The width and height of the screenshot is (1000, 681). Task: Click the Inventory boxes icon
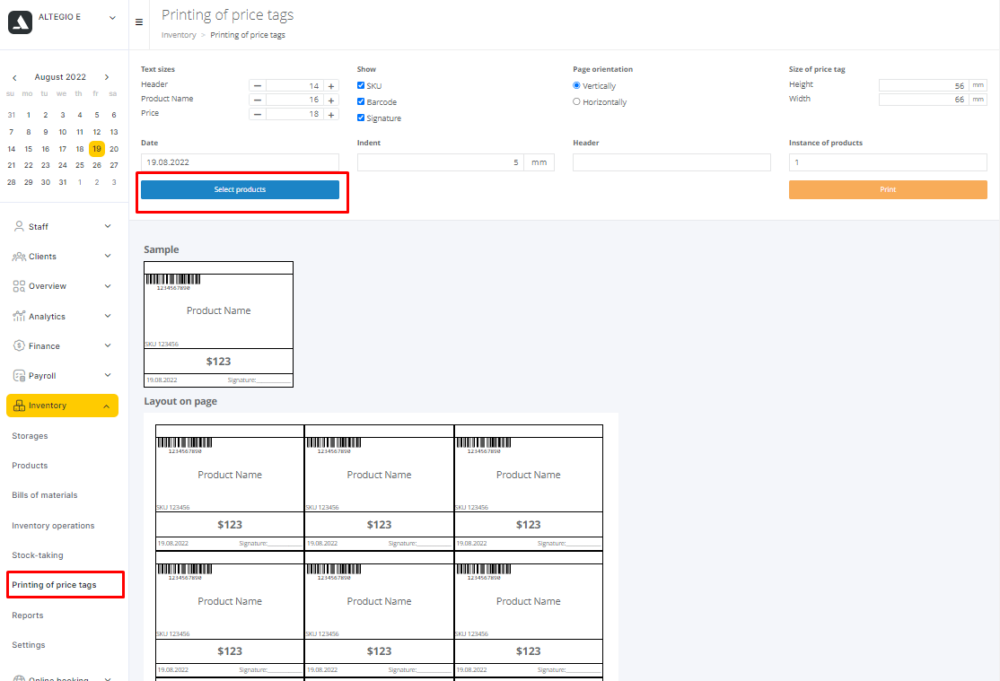(18, 406)
